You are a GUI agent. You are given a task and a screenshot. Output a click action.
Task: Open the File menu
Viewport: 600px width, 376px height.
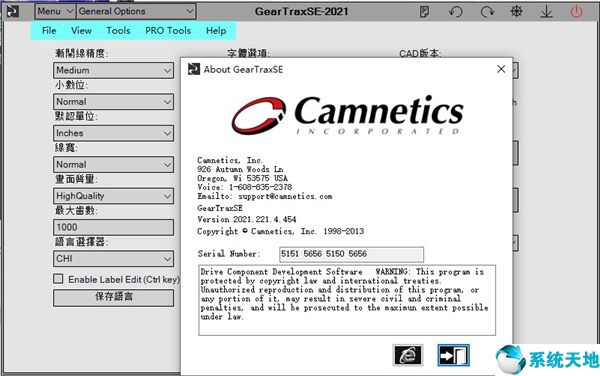(x=49, y=31)
